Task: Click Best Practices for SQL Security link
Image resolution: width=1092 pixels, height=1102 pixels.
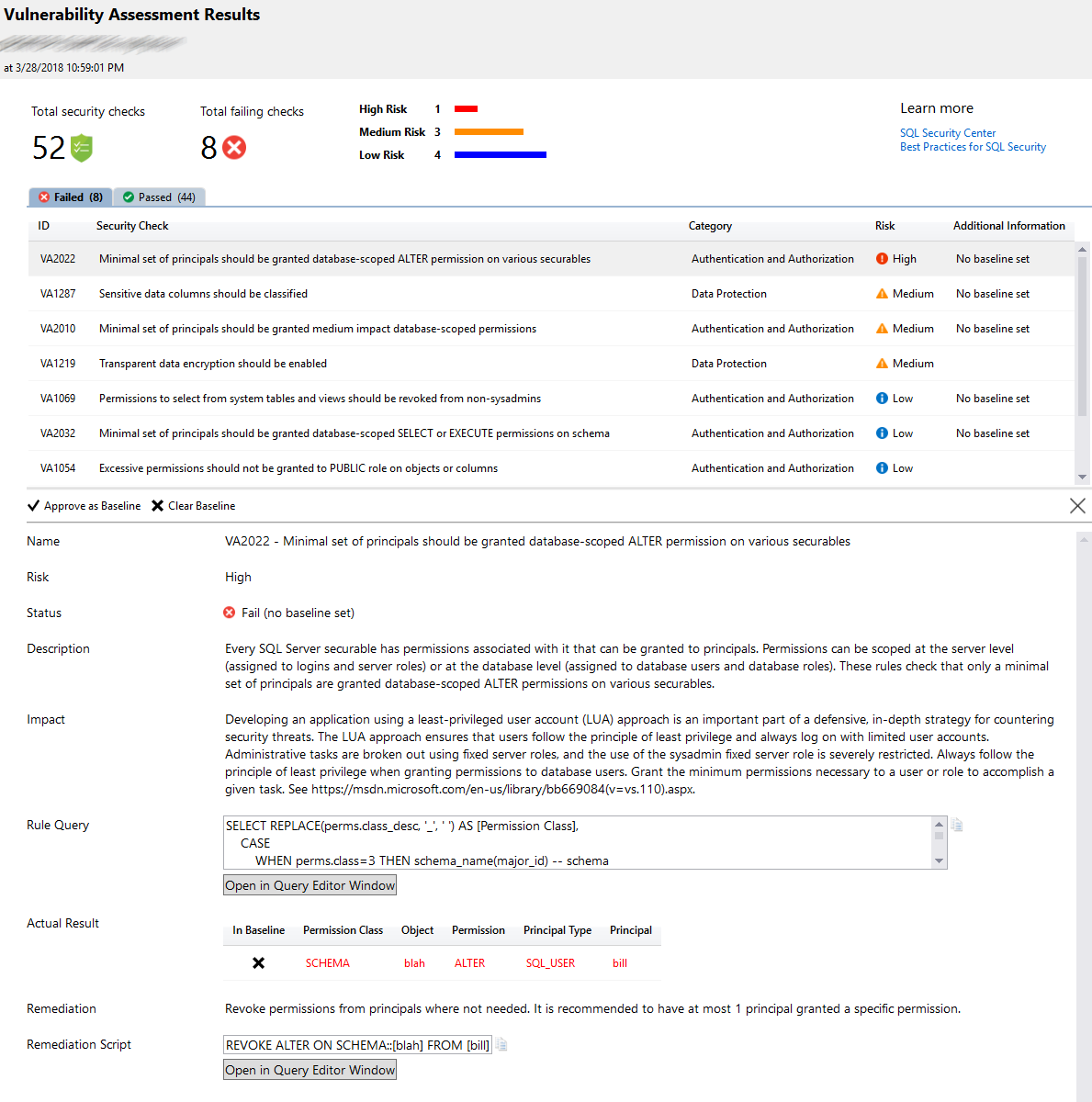Action: (973, 146)
